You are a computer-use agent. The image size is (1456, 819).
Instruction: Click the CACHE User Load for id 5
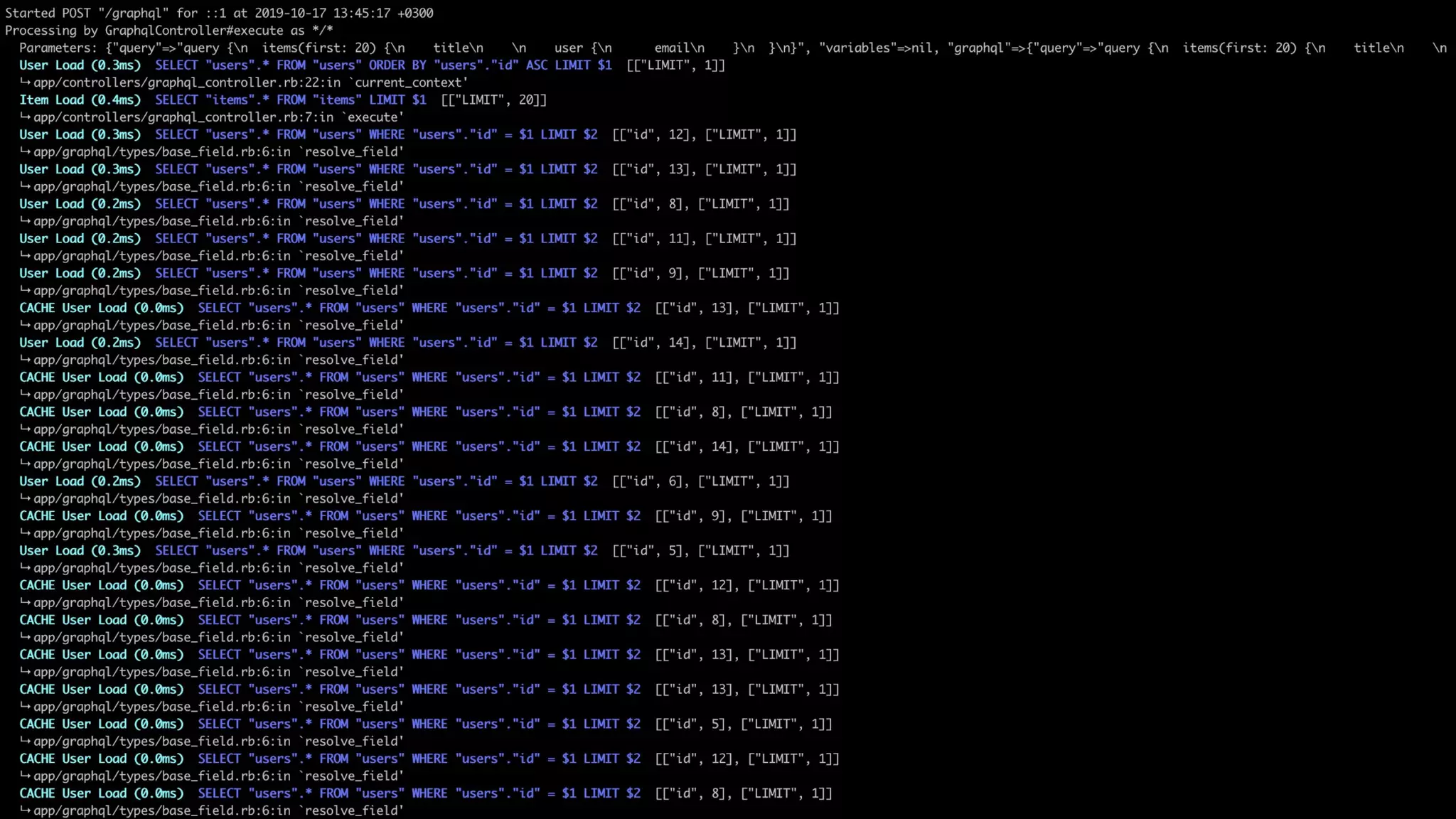coord(419,724)
